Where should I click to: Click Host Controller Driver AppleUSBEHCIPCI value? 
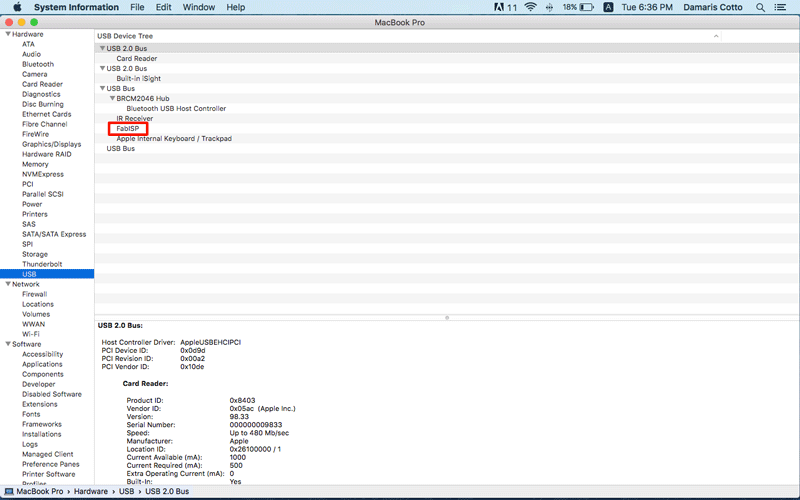click(x=210, y=342)
